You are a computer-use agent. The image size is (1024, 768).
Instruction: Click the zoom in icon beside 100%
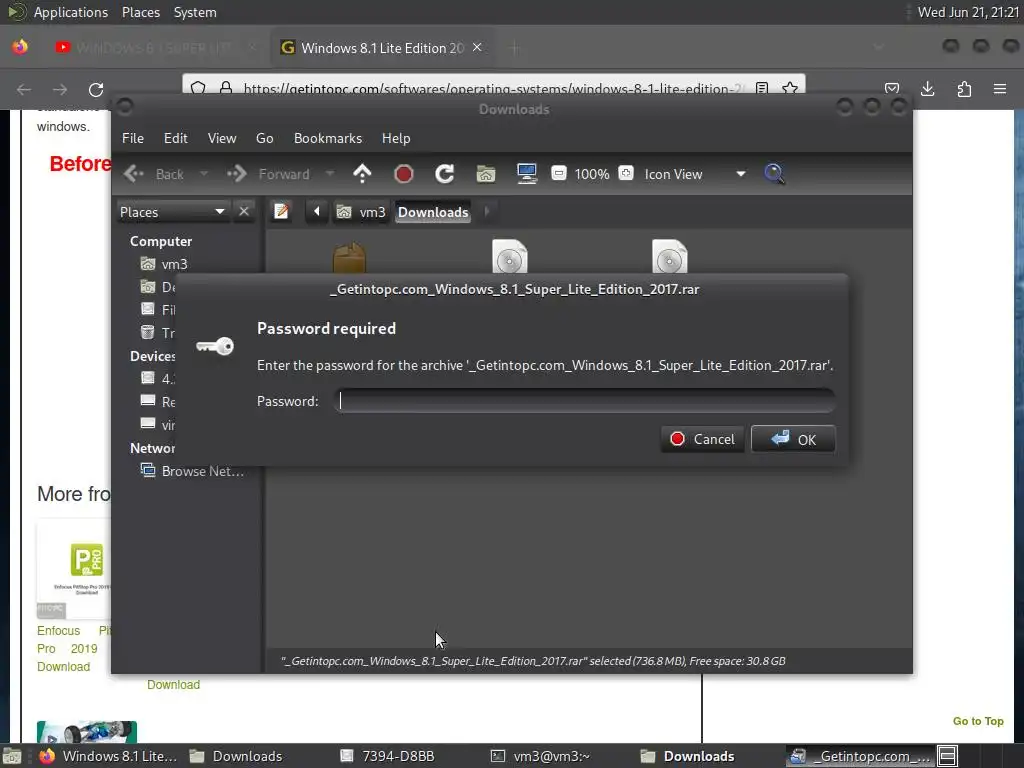(626, 174)
